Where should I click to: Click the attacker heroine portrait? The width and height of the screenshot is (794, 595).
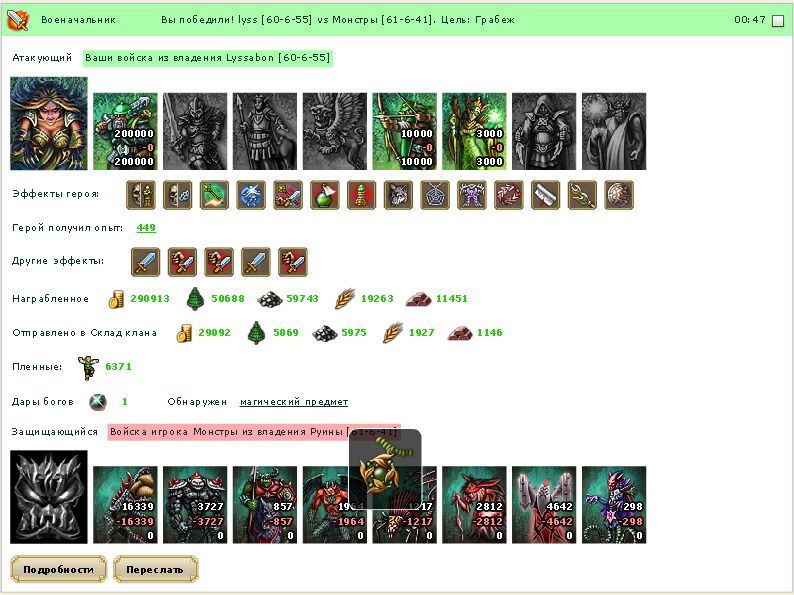pyautogui.click(x=49, y=123)
